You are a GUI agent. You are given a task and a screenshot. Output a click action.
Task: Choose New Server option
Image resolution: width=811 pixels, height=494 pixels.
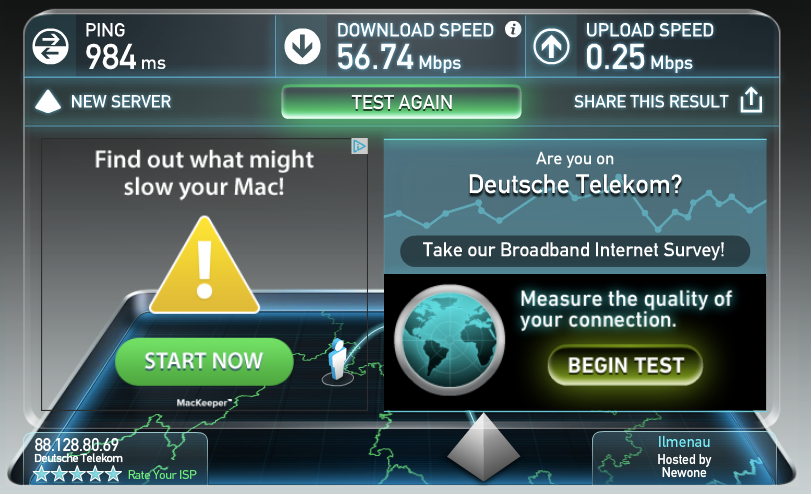coord(121,101)
